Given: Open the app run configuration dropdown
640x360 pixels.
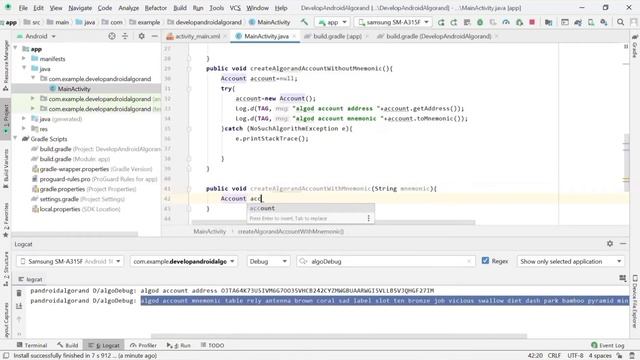Looking at the screenshot, I should tap(332, 22).
